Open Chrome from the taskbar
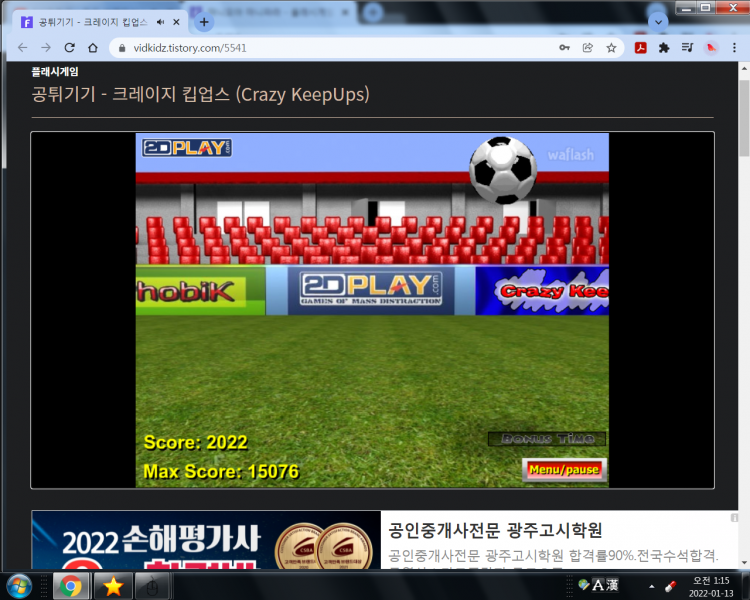The image size is (750, 600). tap(71, 586)
